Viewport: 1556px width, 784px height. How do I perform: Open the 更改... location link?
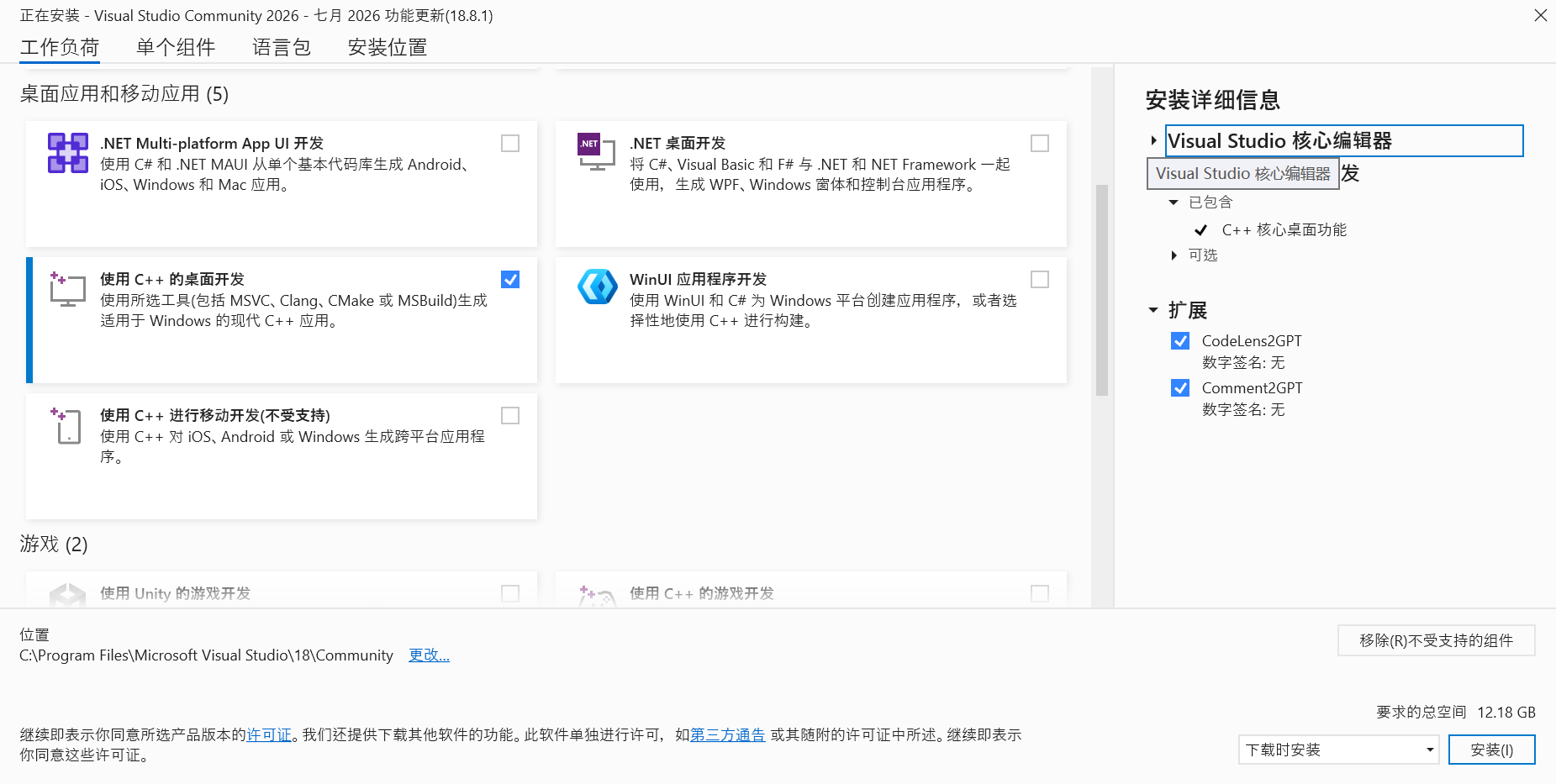tap(429, 655)
